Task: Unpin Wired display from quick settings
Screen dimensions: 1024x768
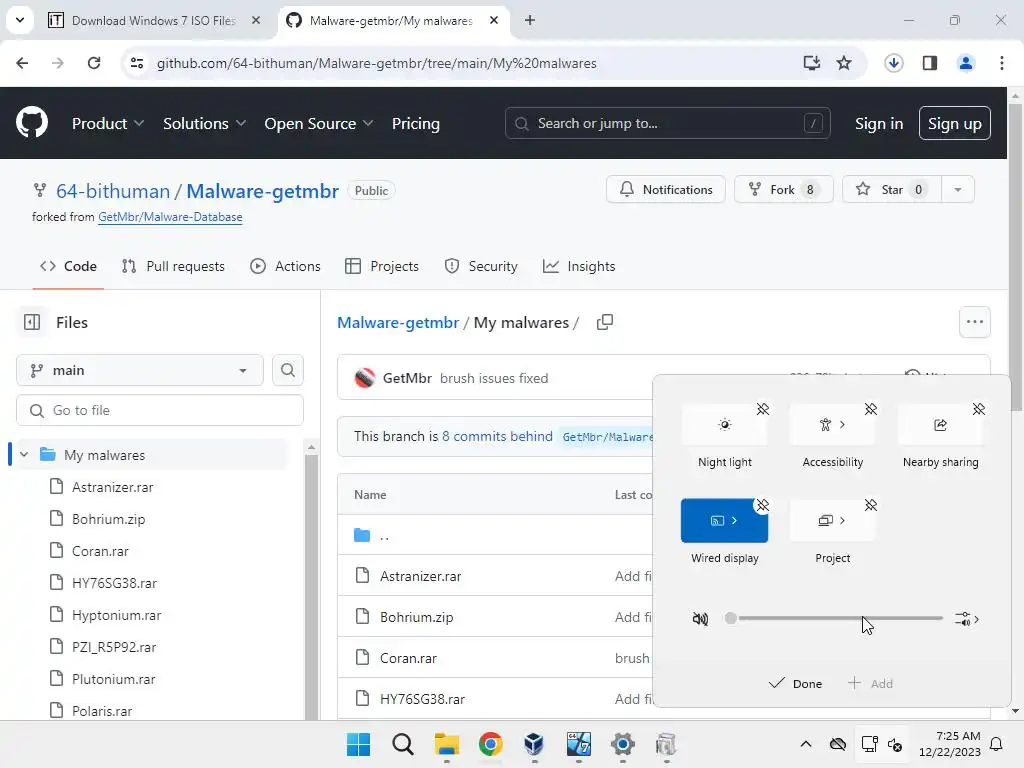Action: 762,505
